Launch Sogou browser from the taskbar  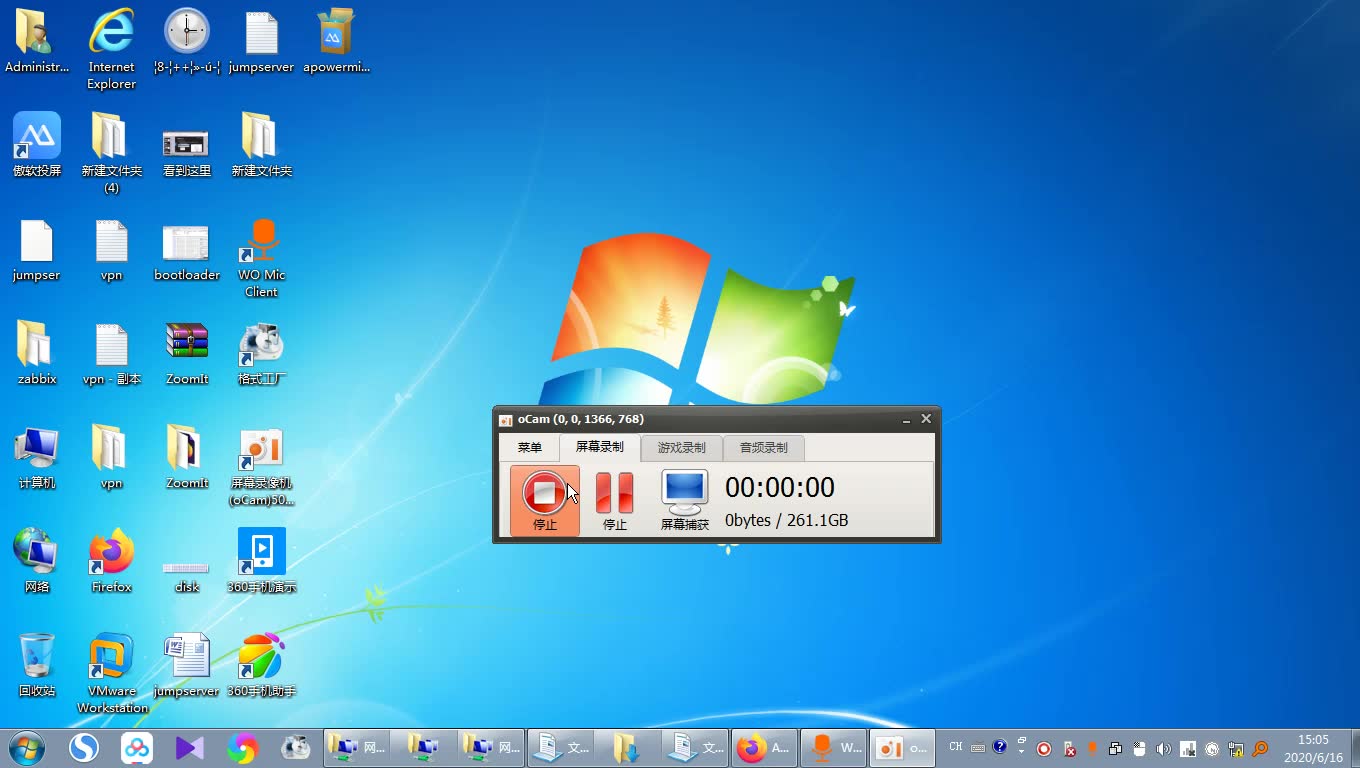tap(85, 747)
